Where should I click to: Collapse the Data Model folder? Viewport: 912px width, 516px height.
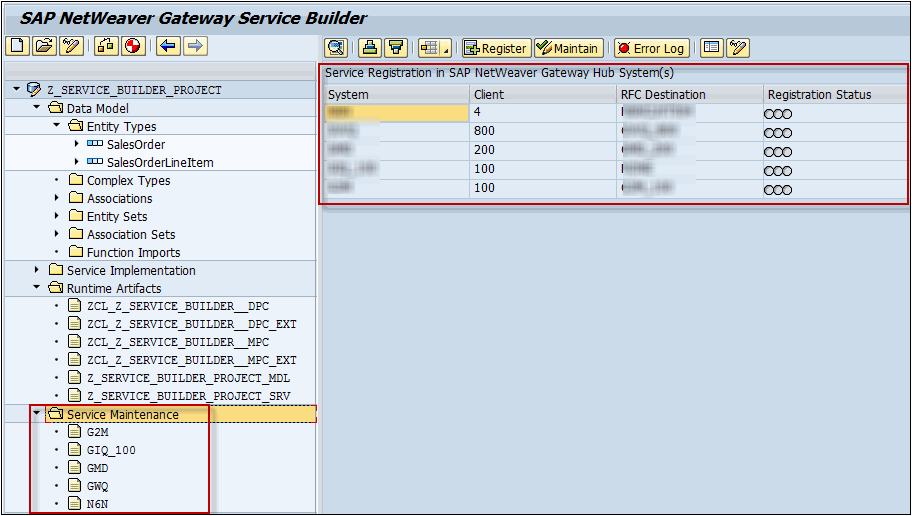37,108
